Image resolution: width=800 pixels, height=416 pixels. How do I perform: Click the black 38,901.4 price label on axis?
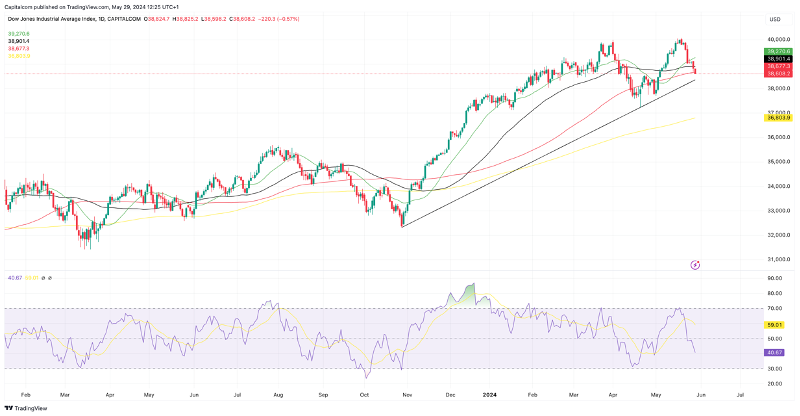coord(778,59)
